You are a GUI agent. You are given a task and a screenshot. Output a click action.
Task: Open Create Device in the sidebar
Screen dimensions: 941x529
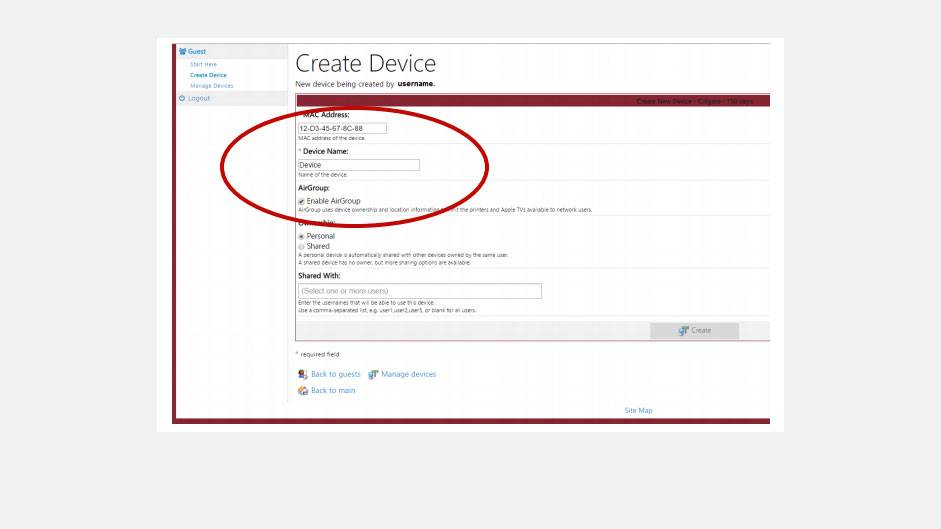click(208, 75)
